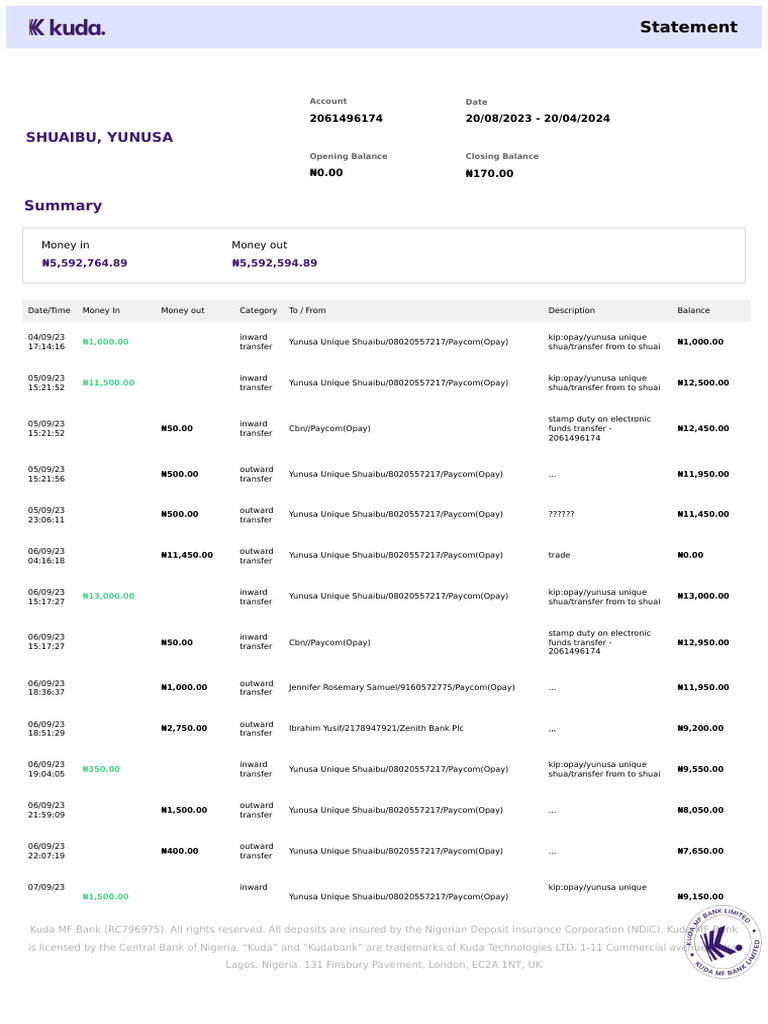Image resolution: width=768 pixels, height=1024 pixels.
Task: Click the Kuda logo in the header
Action: point(67,27)
